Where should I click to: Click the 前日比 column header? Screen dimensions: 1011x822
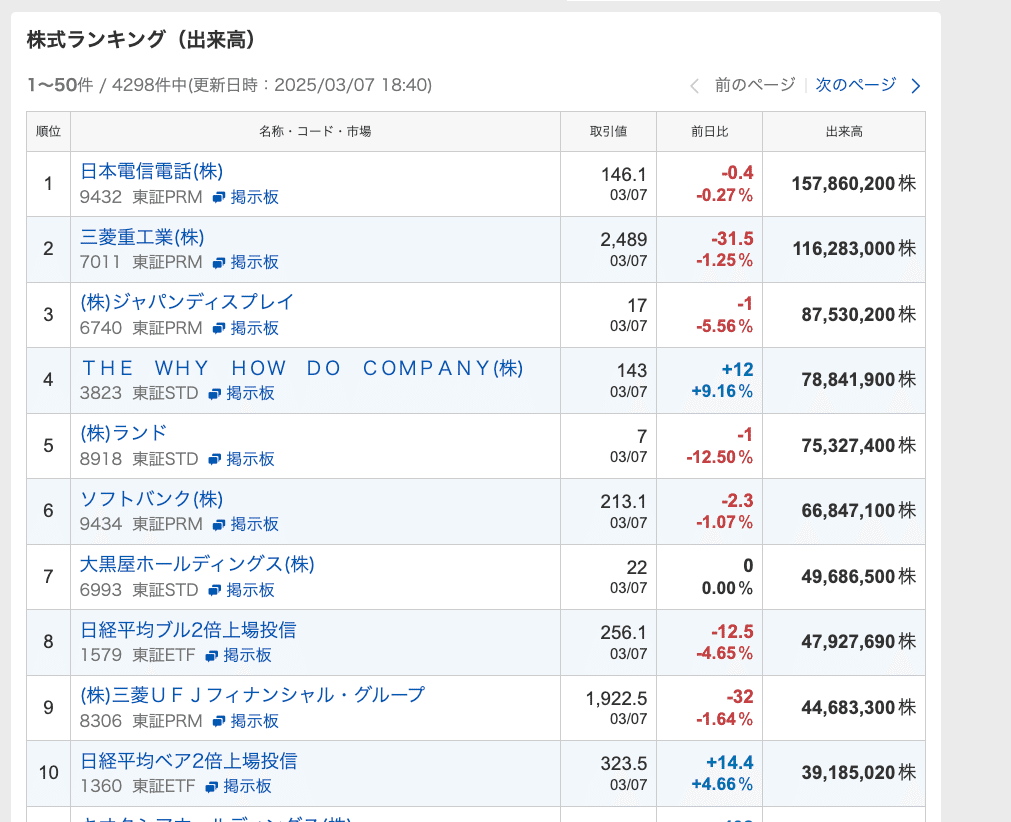(x=708, y=132)
